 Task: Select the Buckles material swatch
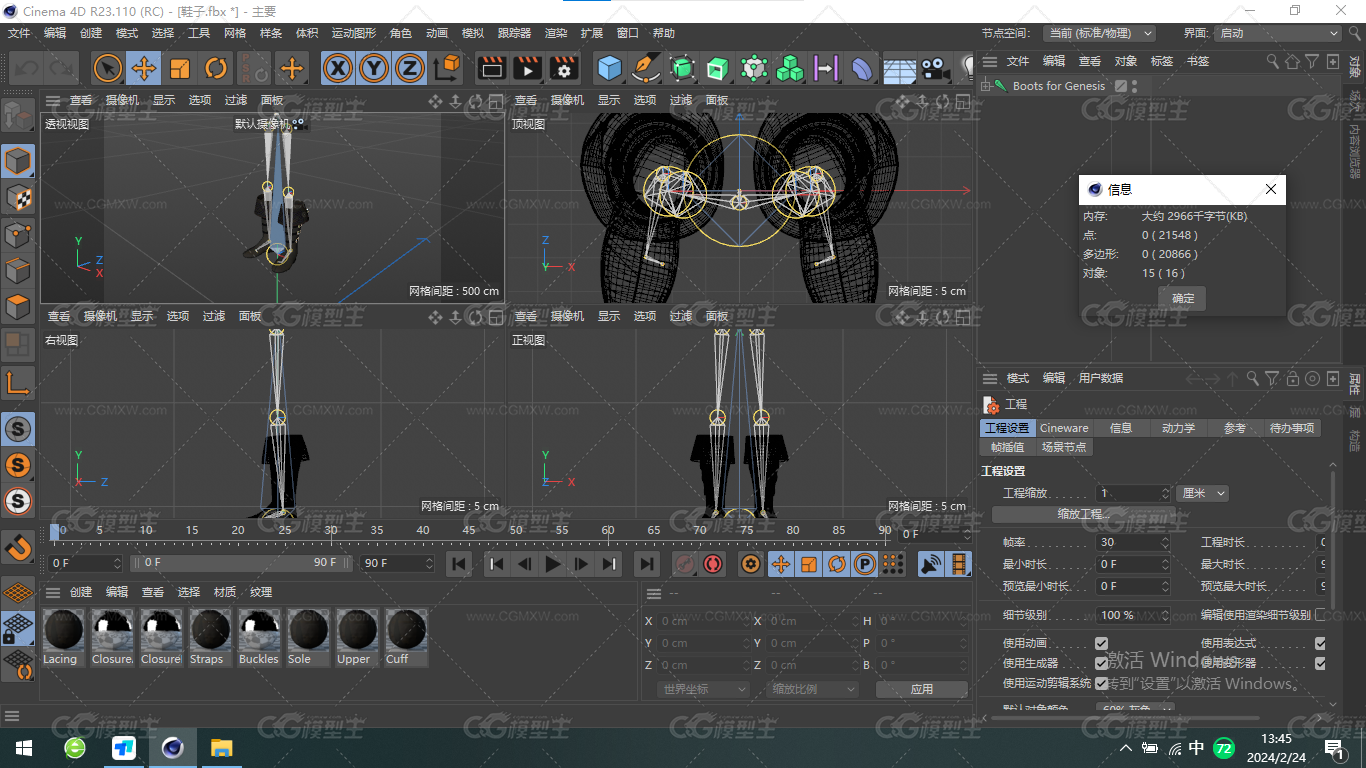pyautogui.click(x=259, y=637)
